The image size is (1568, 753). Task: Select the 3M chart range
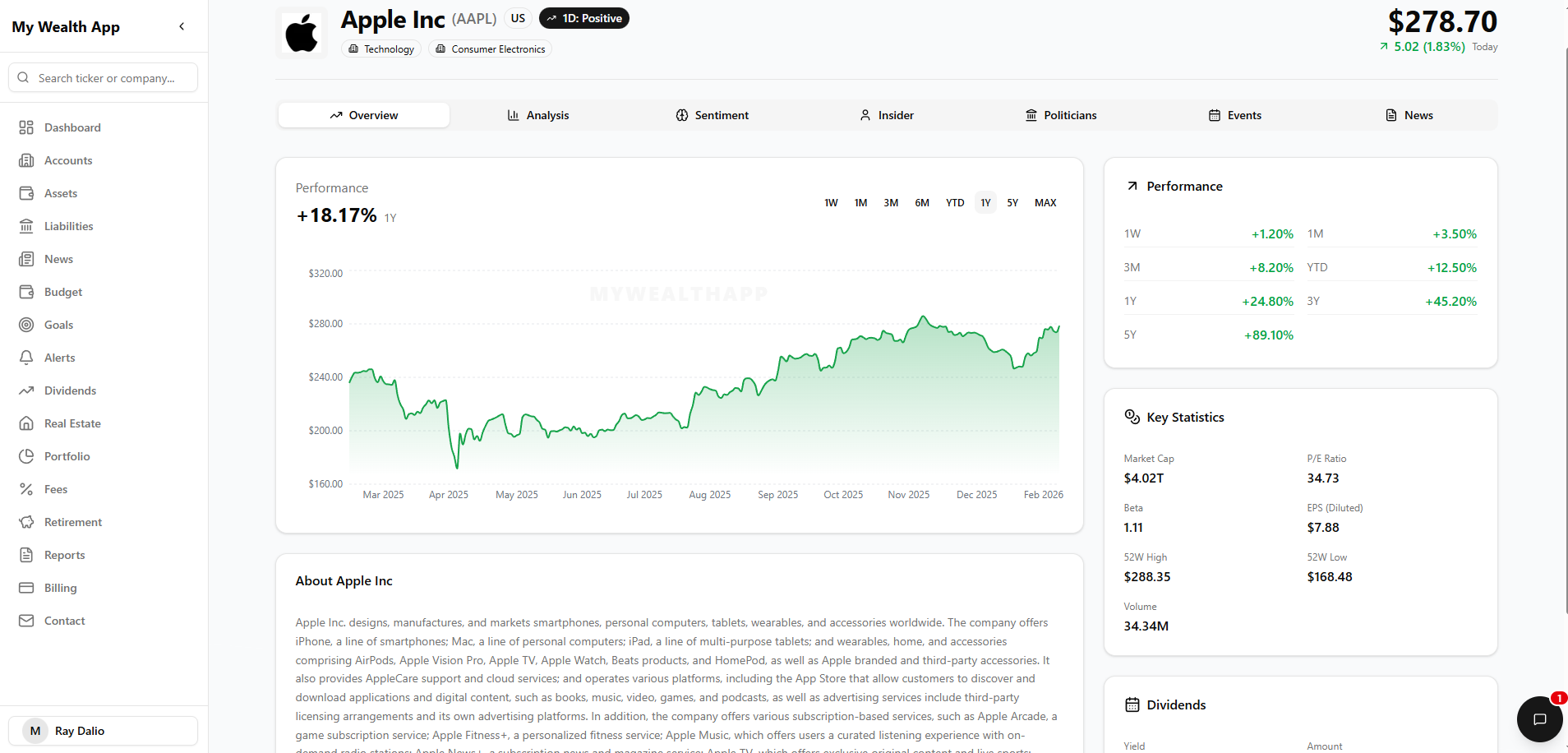pyautogui.click(x=891, y=202)
